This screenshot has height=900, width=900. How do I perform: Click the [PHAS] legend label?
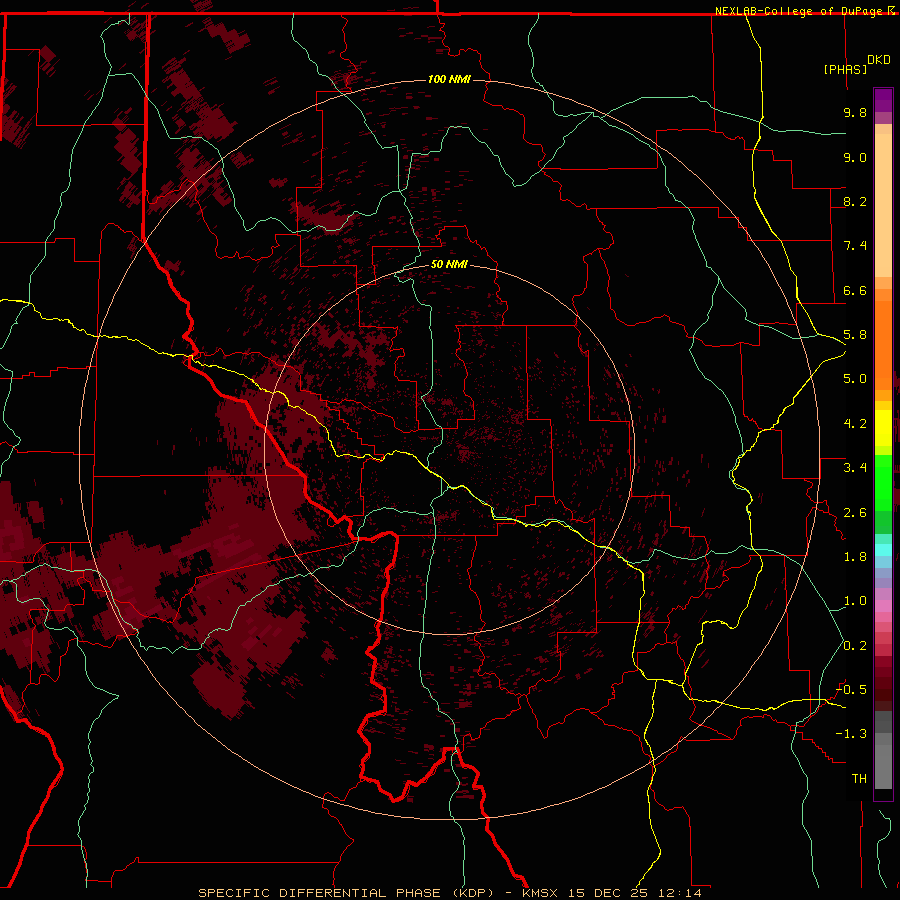(x=845, y=69)
